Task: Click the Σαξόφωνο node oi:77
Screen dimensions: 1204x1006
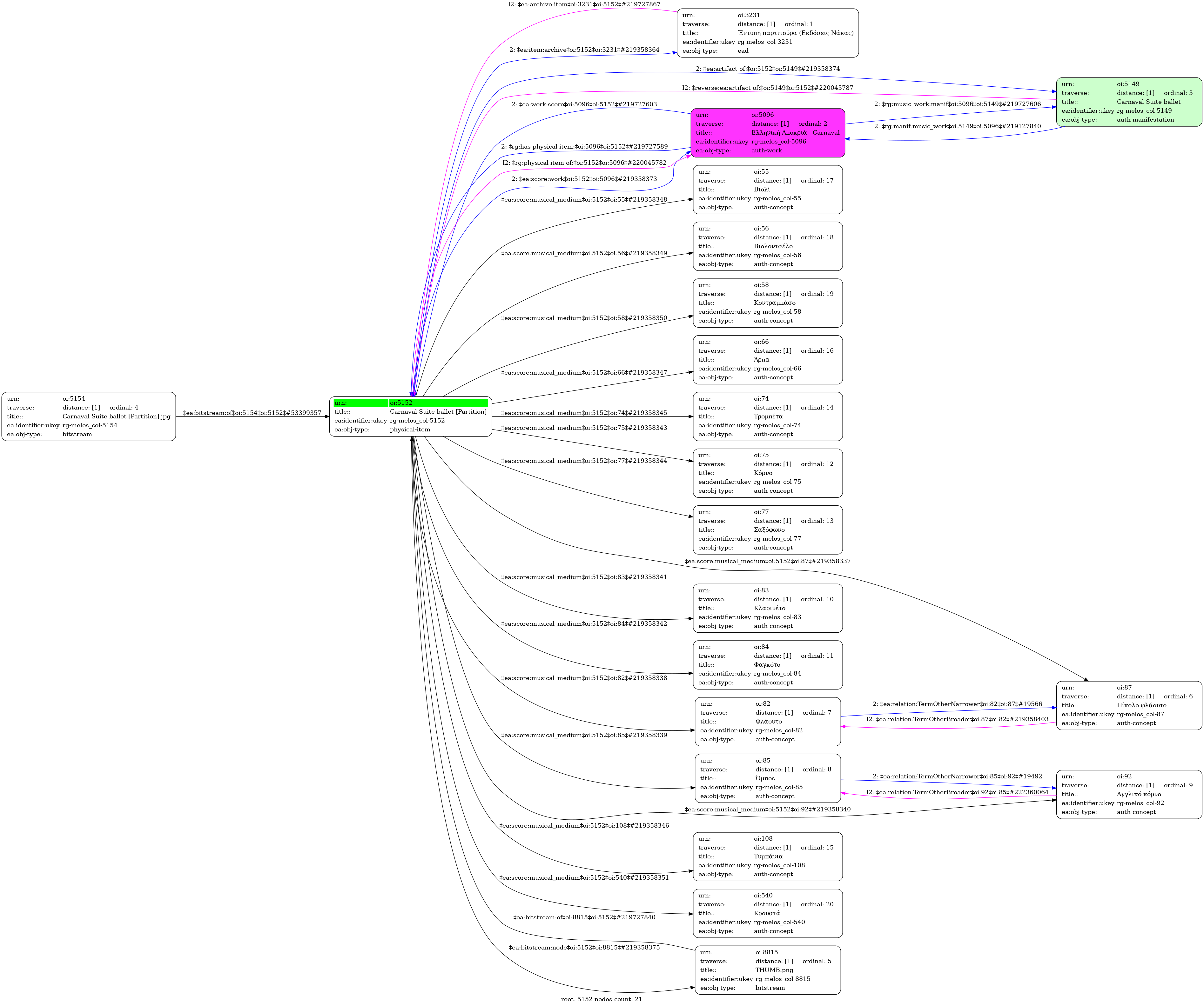Action: (x=767, y=530)
